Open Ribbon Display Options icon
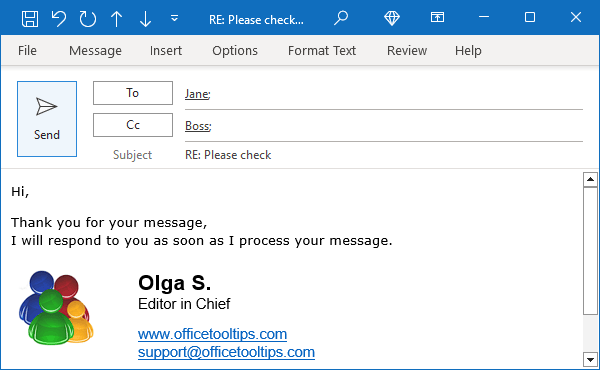The height and width of the screenshot is (370, 600). coord(437,17)
